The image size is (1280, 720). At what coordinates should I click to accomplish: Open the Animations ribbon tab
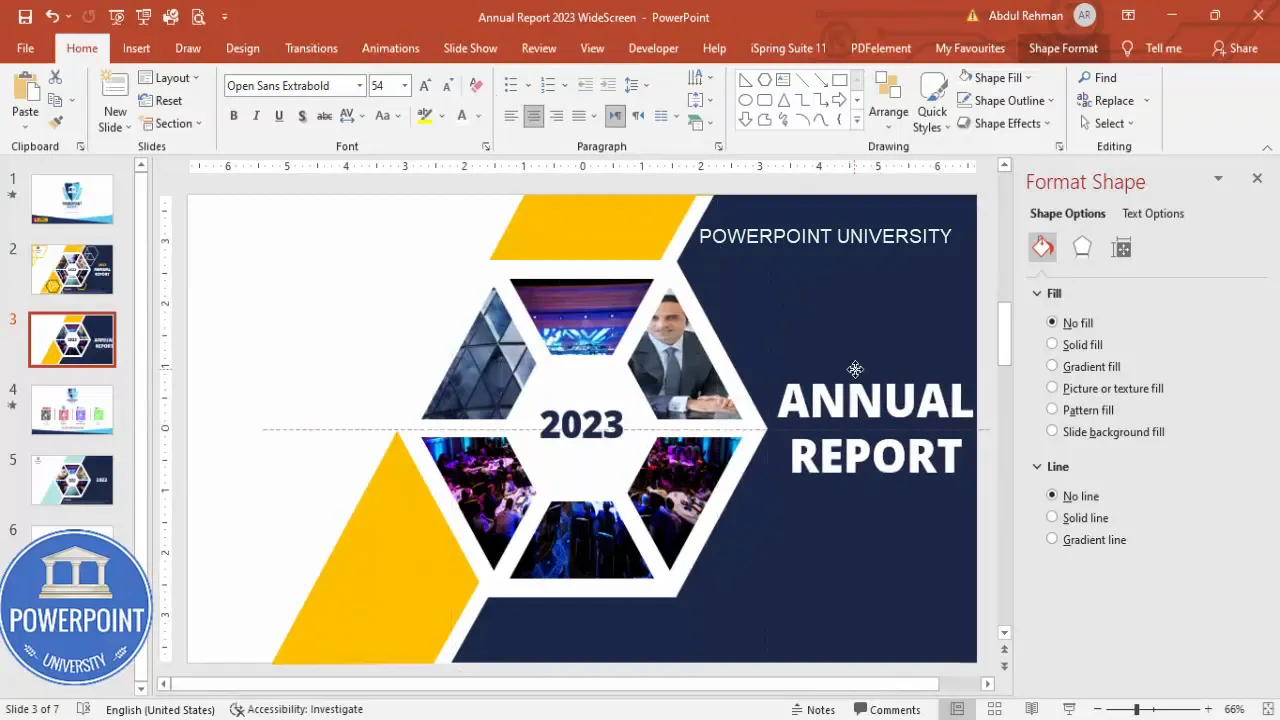pos(390,48)
